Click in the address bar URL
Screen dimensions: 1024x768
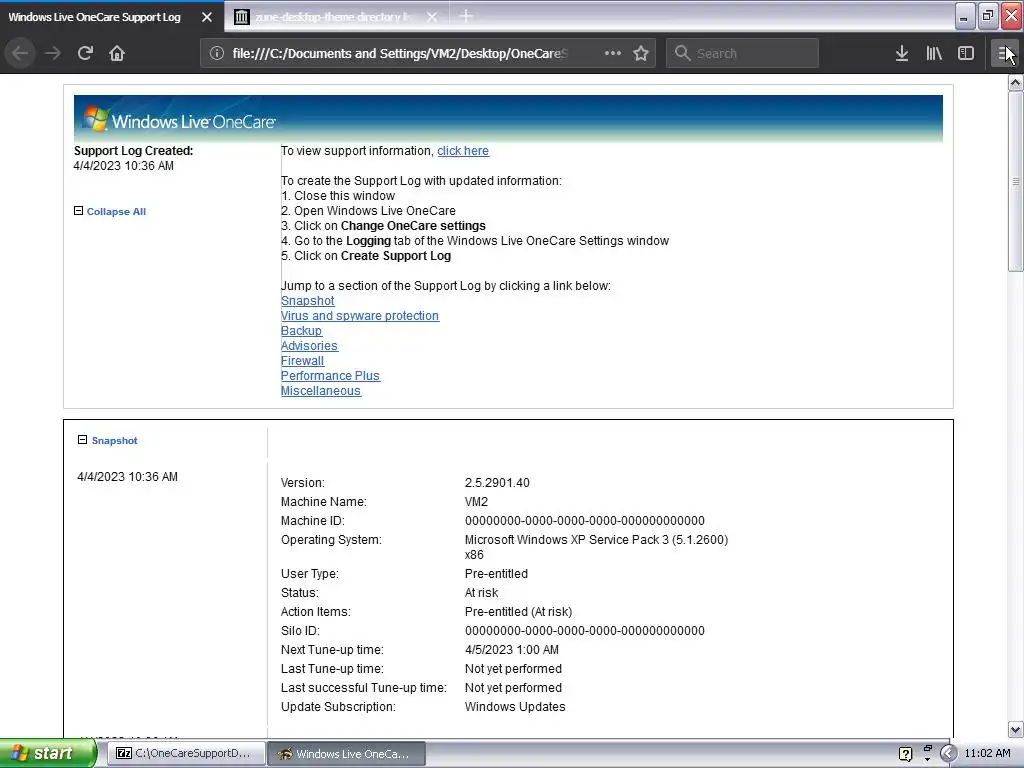pyautogui.click(x=400, y=54)
